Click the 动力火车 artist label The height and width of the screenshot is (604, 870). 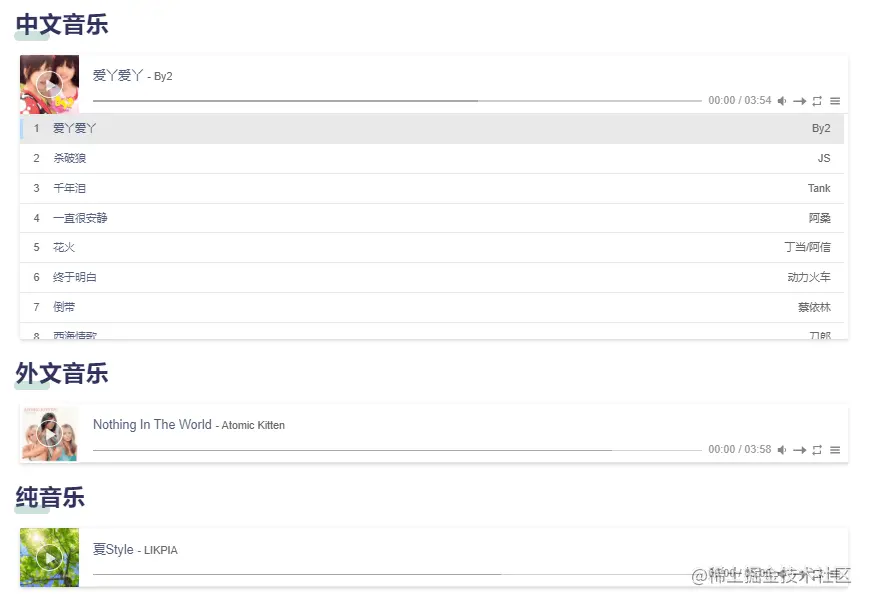click(x=809, y=277)
